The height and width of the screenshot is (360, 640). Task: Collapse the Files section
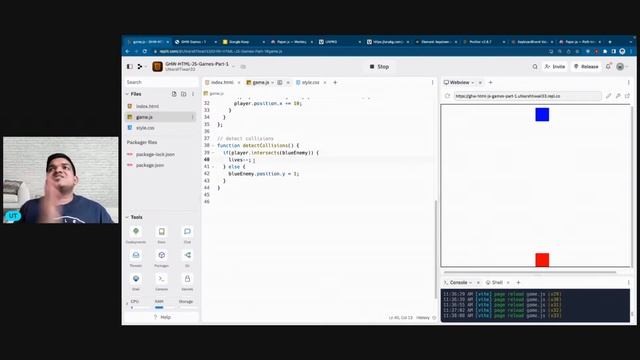coord(127,94)
